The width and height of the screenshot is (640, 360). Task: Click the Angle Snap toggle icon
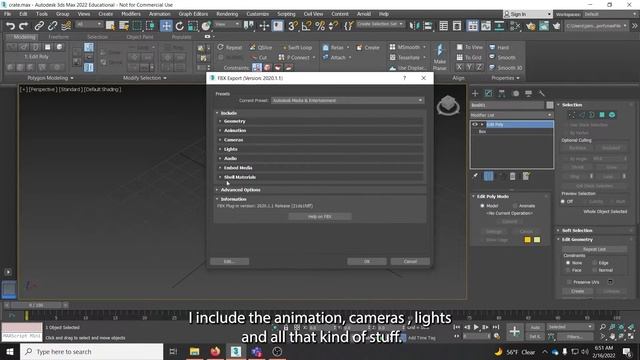(x=306, y=26)
